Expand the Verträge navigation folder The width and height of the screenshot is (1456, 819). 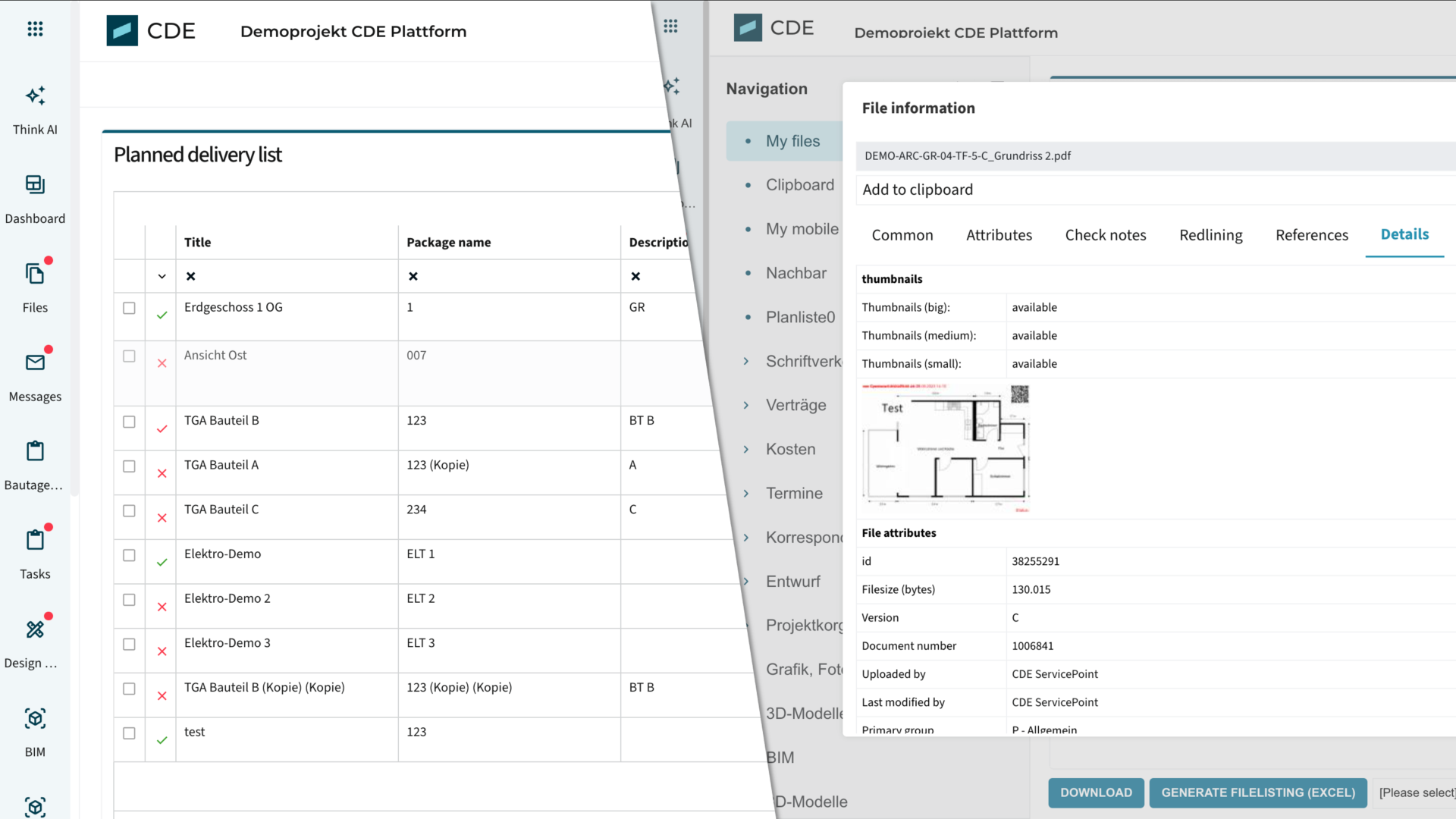click(746, 405)
